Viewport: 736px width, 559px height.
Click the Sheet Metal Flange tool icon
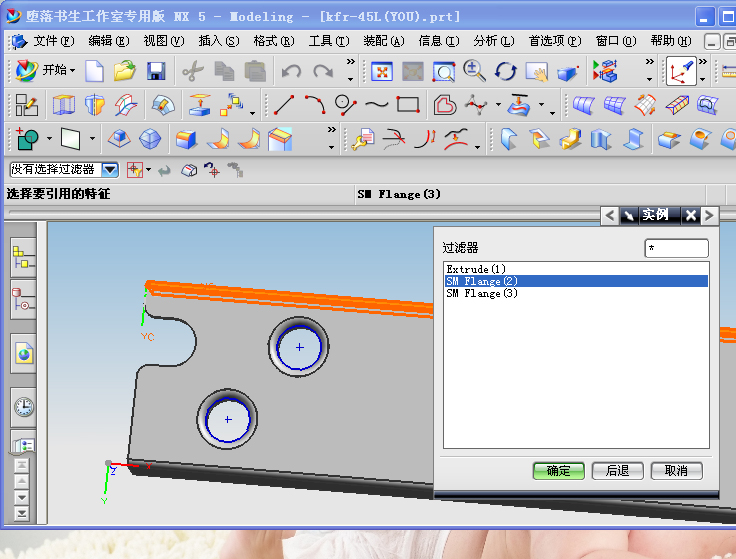tap(509, 139)
